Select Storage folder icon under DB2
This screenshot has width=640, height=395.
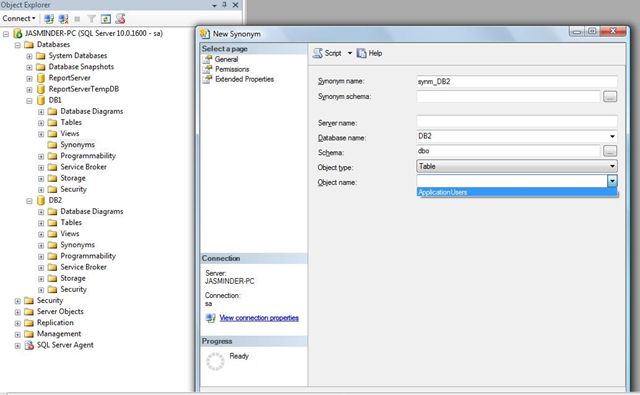52,278
